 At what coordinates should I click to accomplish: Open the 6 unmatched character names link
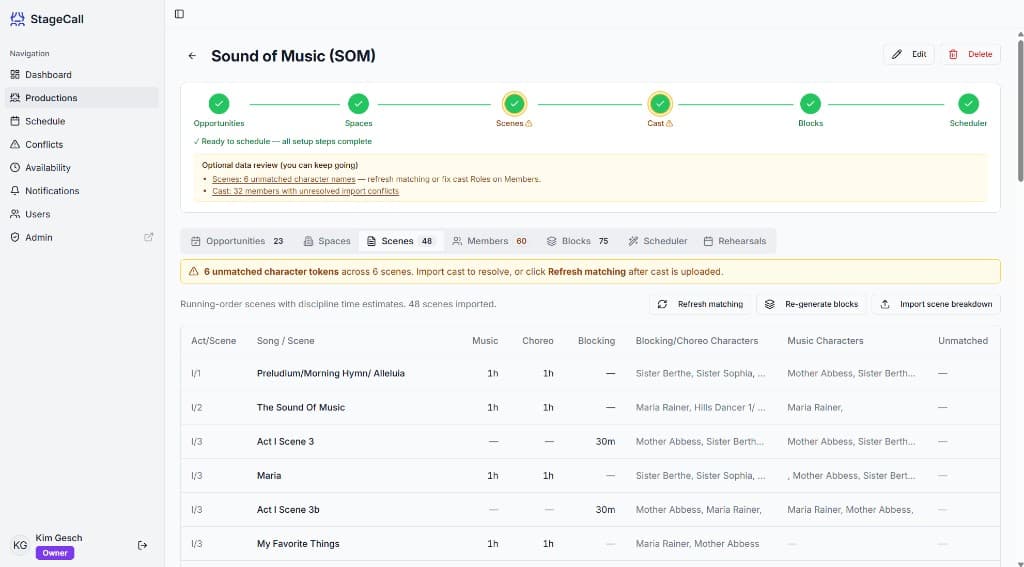coord(283,179)
